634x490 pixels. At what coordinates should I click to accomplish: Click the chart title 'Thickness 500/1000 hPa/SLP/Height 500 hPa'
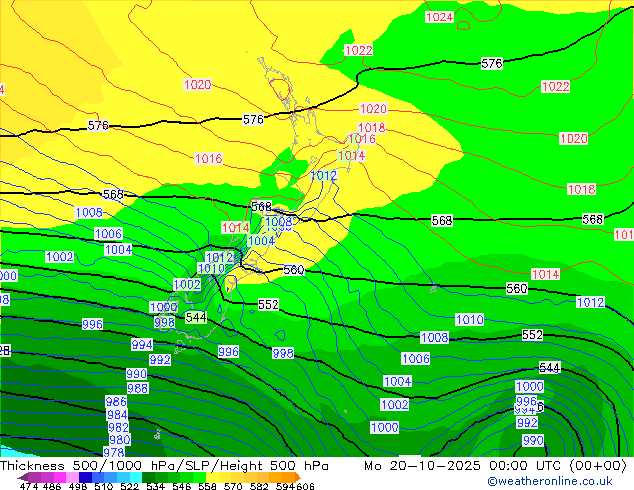[x=164, y=466]
